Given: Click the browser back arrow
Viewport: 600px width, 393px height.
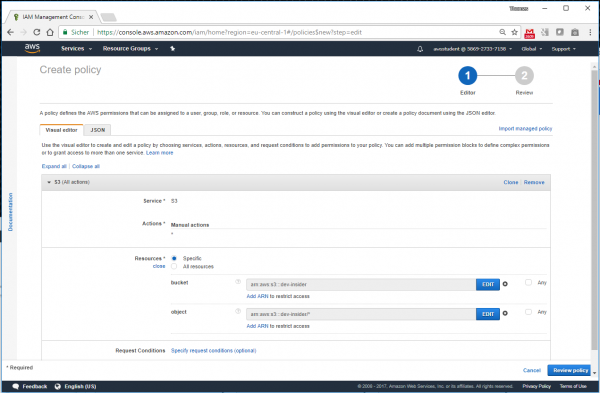Looking at the screenshot, I should pos(10,32).
